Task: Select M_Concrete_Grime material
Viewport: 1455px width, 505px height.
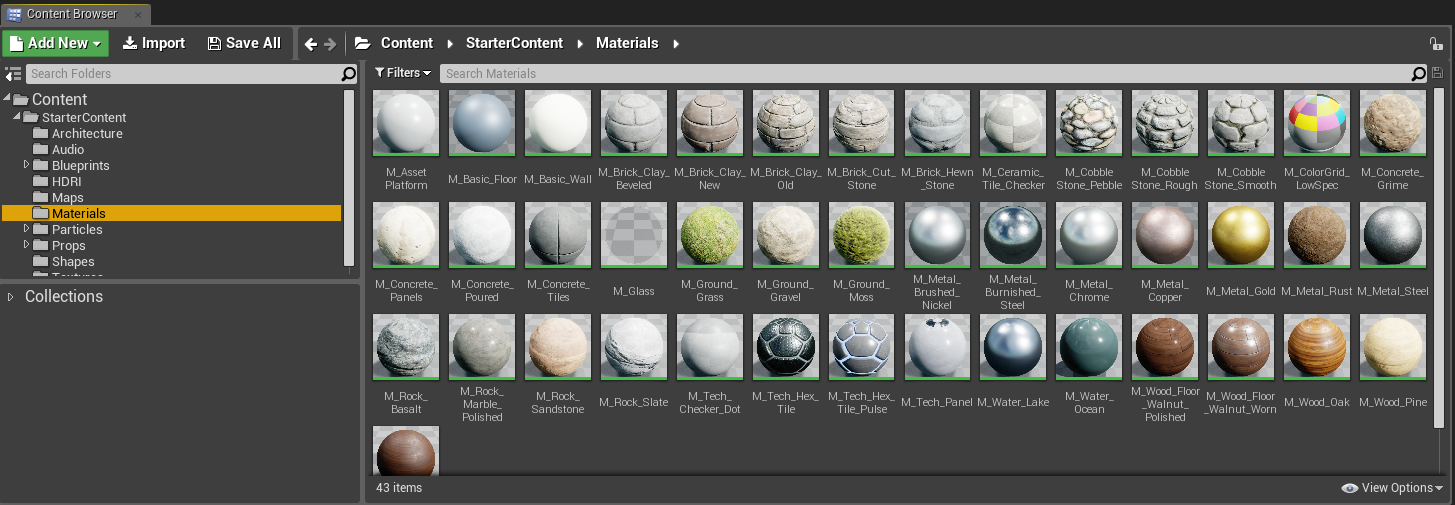Action: tap(1393, 141)
